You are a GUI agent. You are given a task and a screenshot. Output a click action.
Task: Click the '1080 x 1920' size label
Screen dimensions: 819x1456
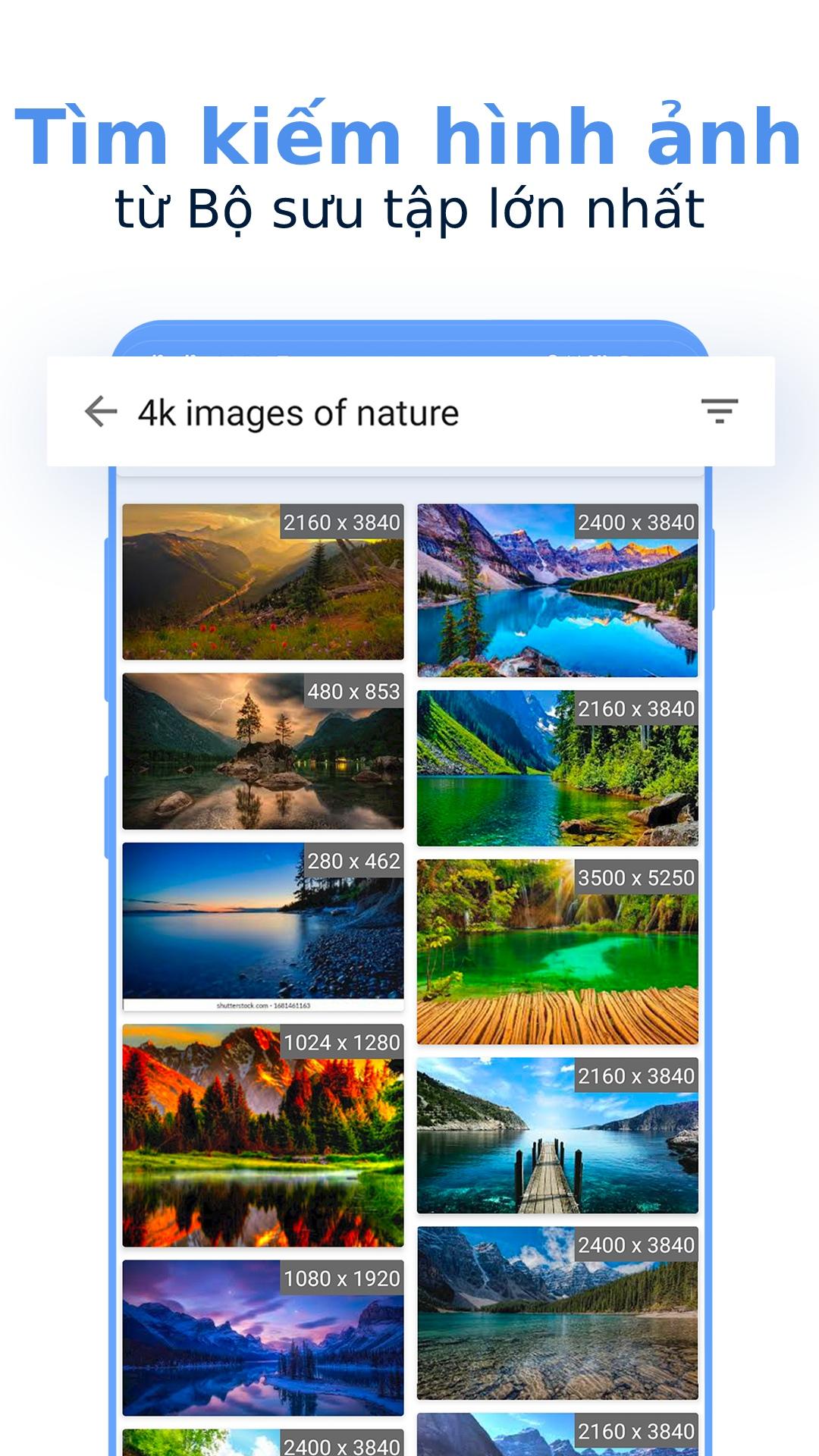[341, 1279]
